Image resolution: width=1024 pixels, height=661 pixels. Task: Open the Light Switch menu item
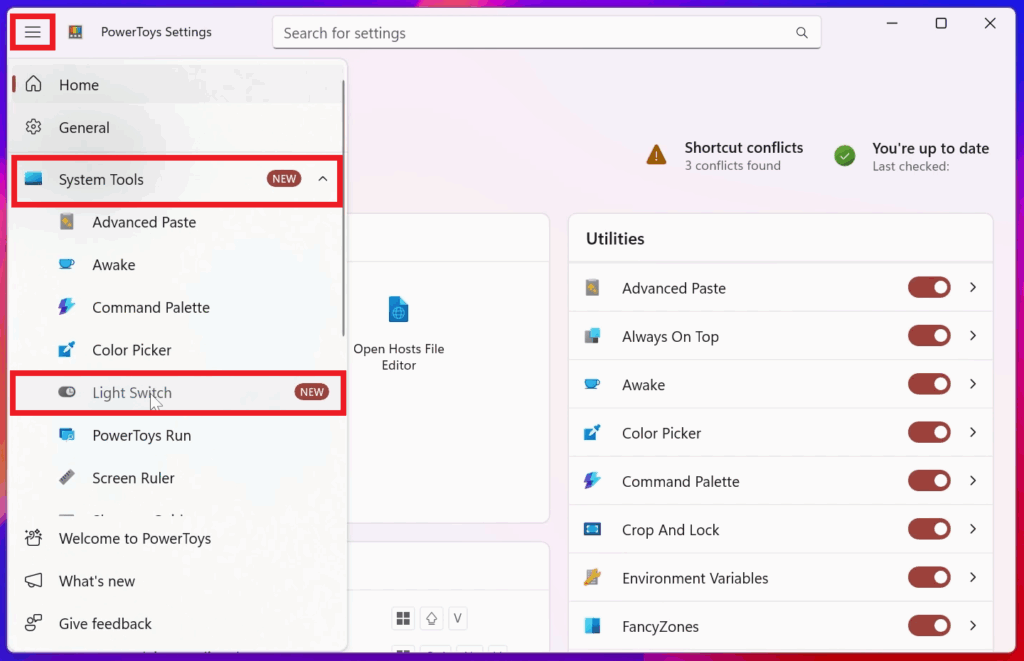(x=132, y=393)
